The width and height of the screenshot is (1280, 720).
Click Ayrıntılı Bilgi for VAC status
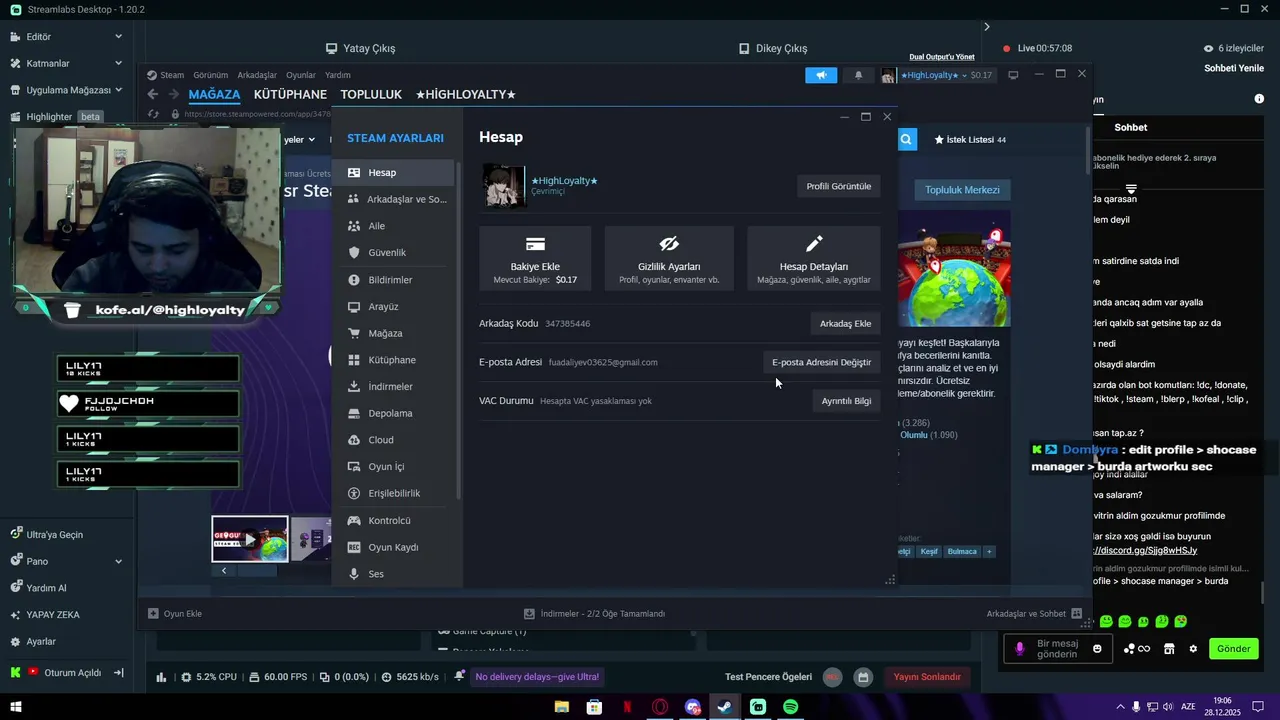tap(846, 401)
